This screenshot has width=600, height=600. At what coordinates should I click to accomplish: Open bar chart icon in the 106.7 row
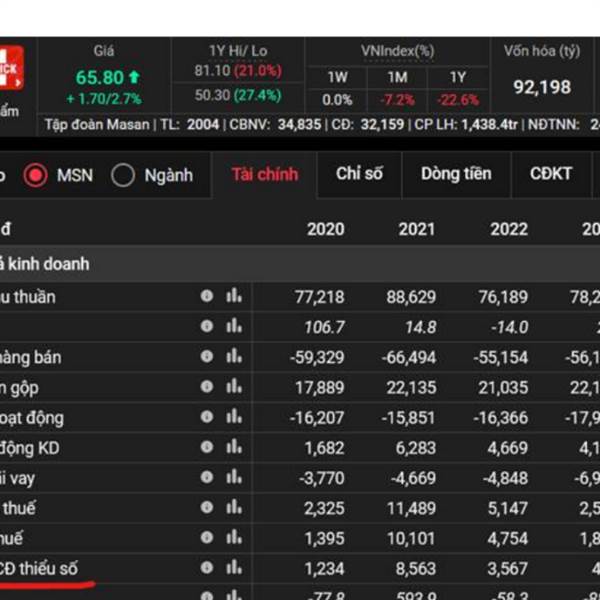click(234, 326)
